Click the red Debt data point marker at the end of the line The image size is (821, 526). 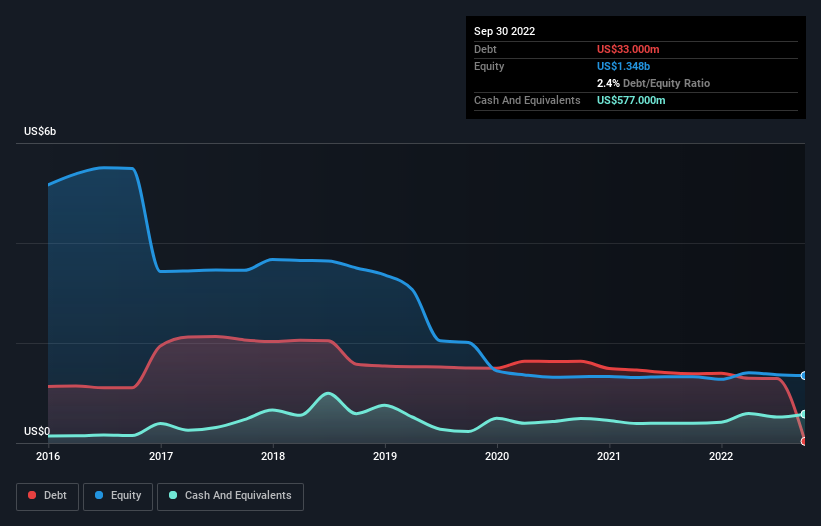tap(804, 441)
